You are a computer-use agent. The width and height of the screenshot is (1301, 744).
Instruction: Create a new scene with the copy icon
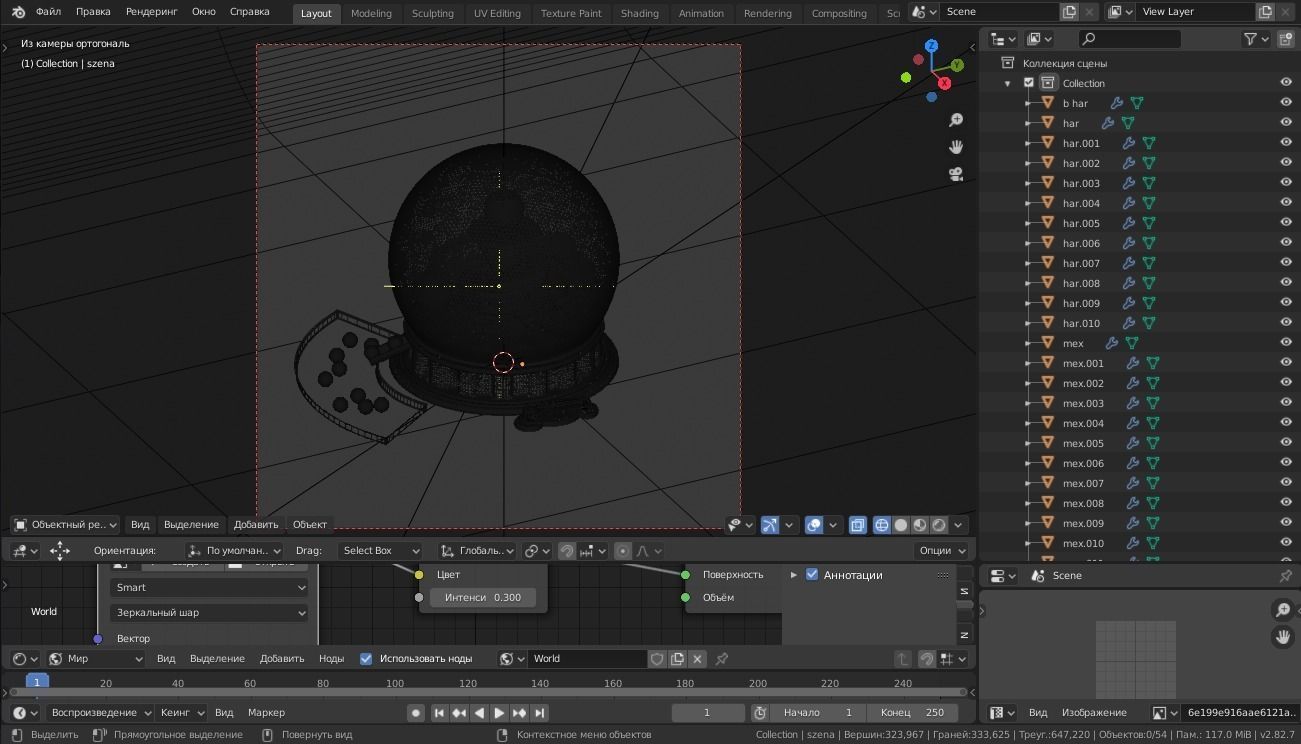(1069, 12)
